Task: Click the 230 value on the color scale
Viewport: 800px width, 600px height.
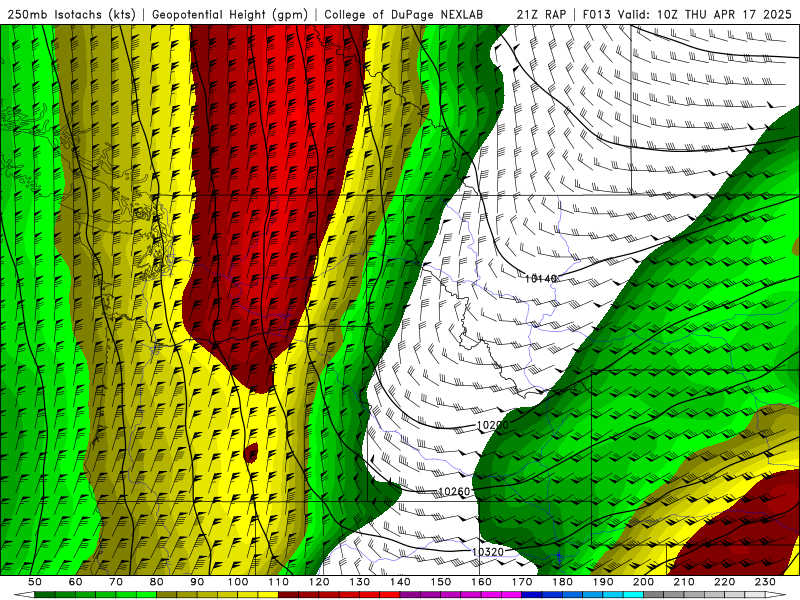Action: pos(765,582)
